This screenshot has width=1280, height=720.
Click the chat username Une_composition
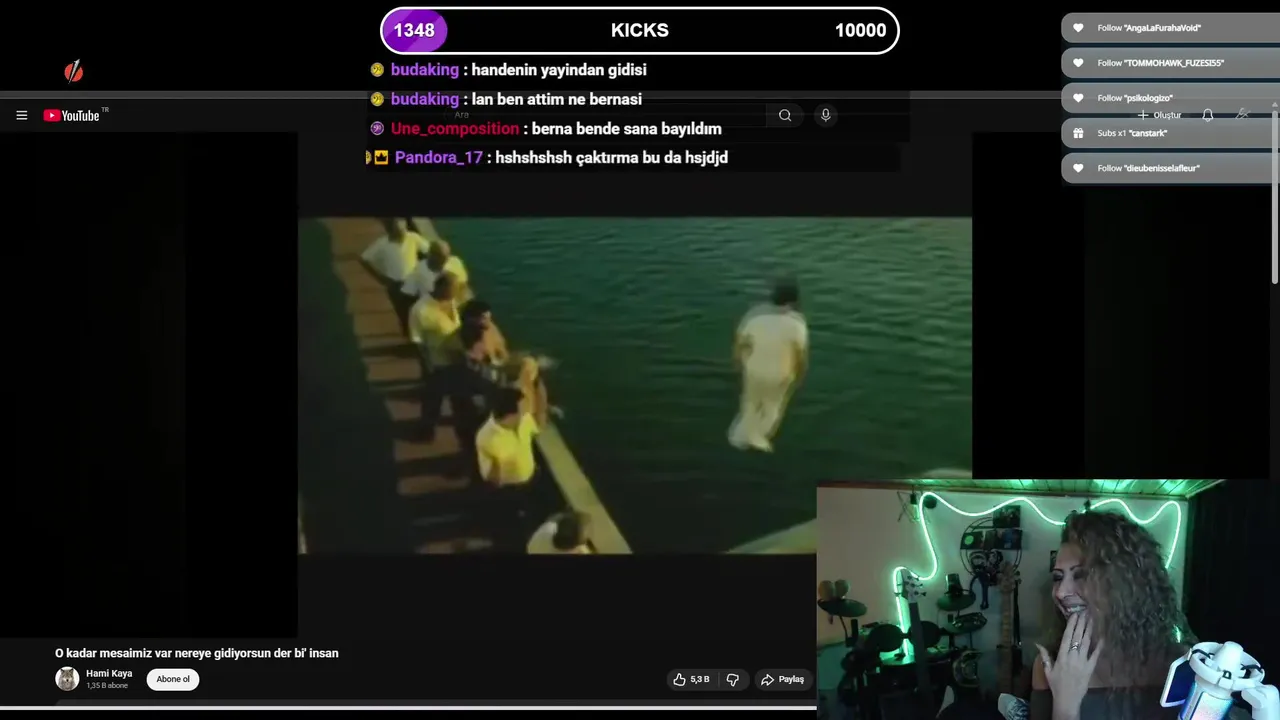tap(455, 128)
